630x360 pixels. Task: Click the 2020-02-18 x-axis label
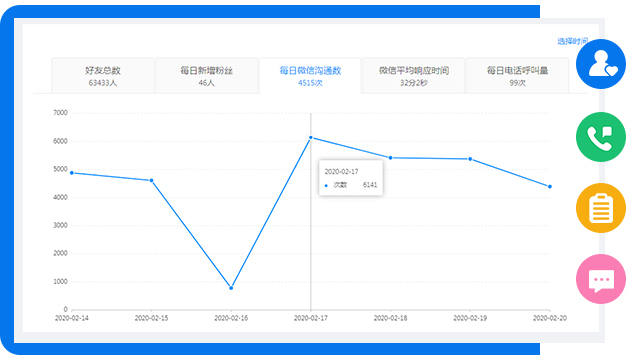(391, 318)
